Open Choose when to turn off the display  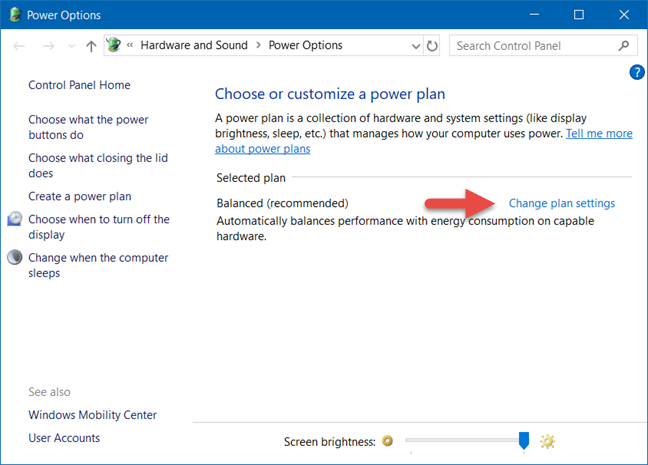tap(99, 227)
